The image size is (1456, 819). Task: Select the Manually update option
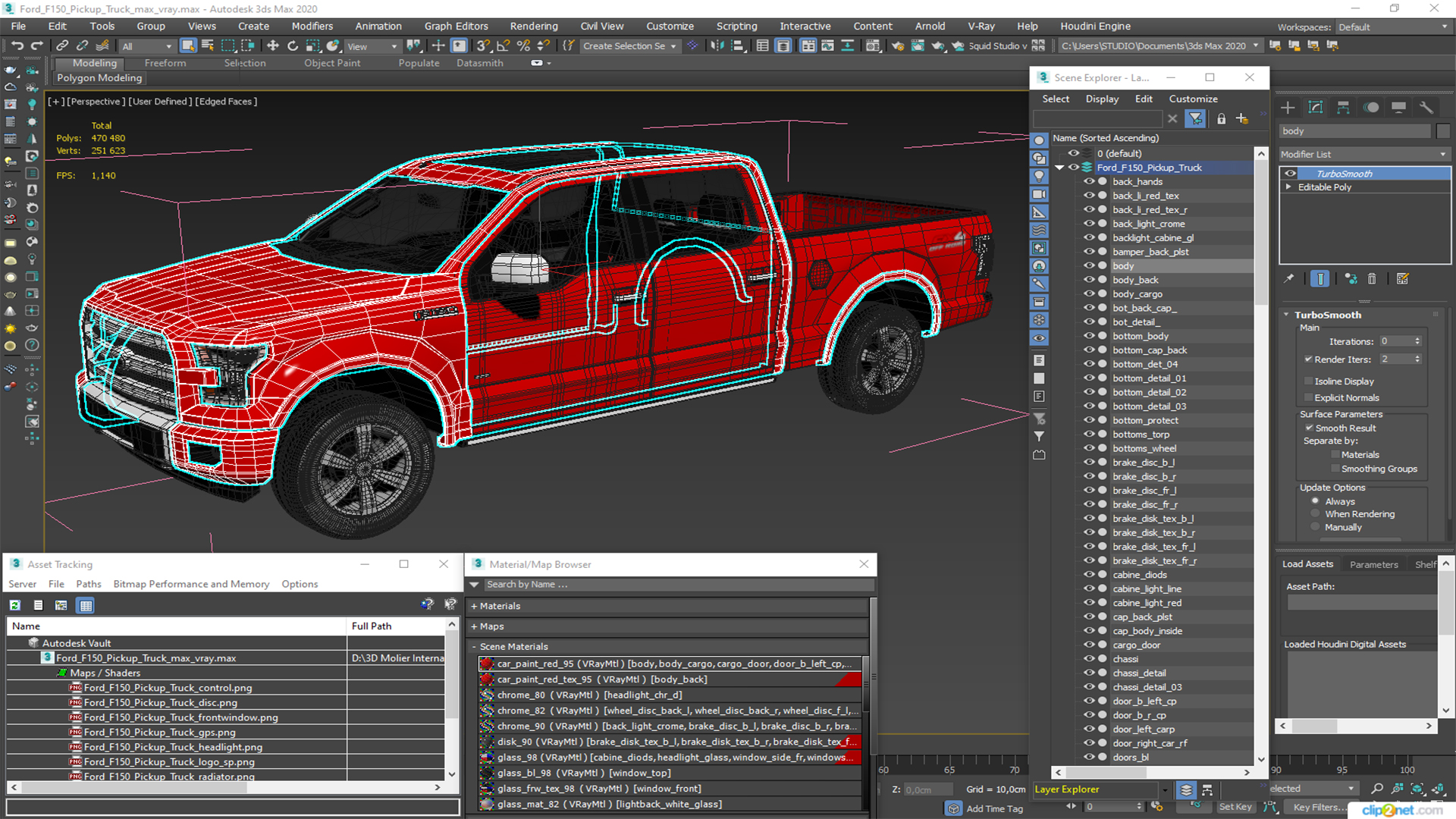1315,527
